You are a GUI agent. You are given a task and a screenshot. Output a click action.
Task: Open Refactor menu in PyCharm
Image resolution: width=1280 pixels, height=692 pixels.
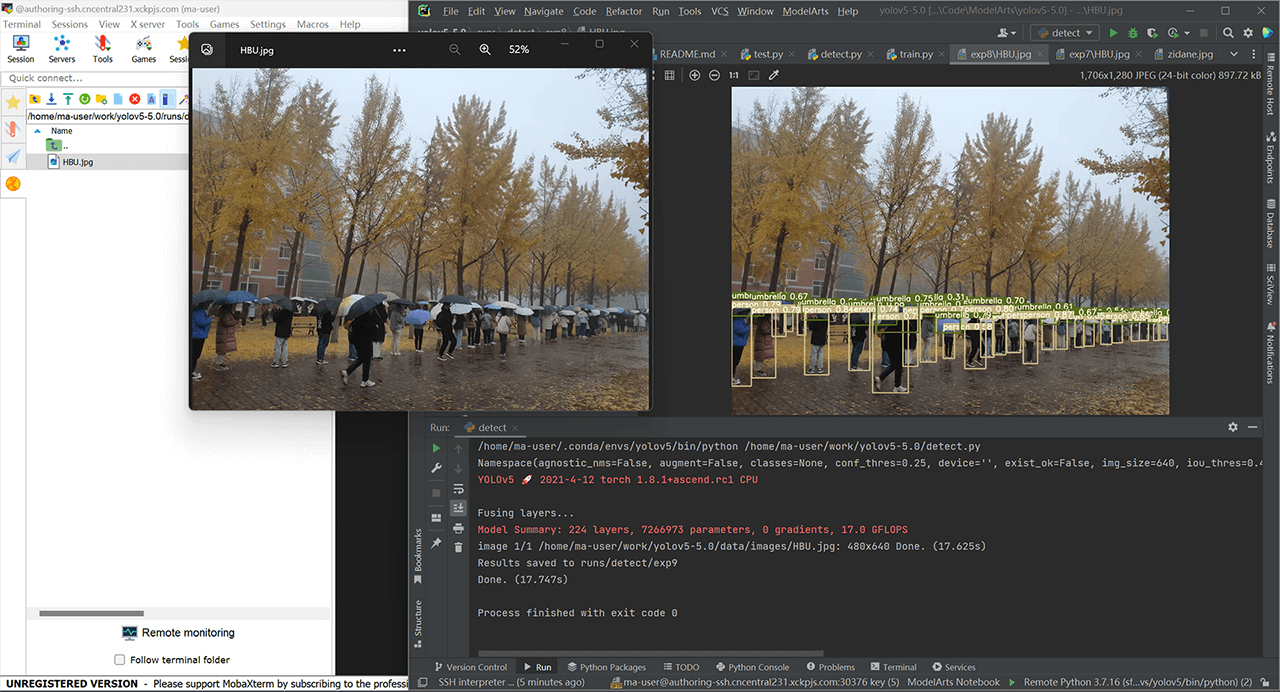coord(624,11)
